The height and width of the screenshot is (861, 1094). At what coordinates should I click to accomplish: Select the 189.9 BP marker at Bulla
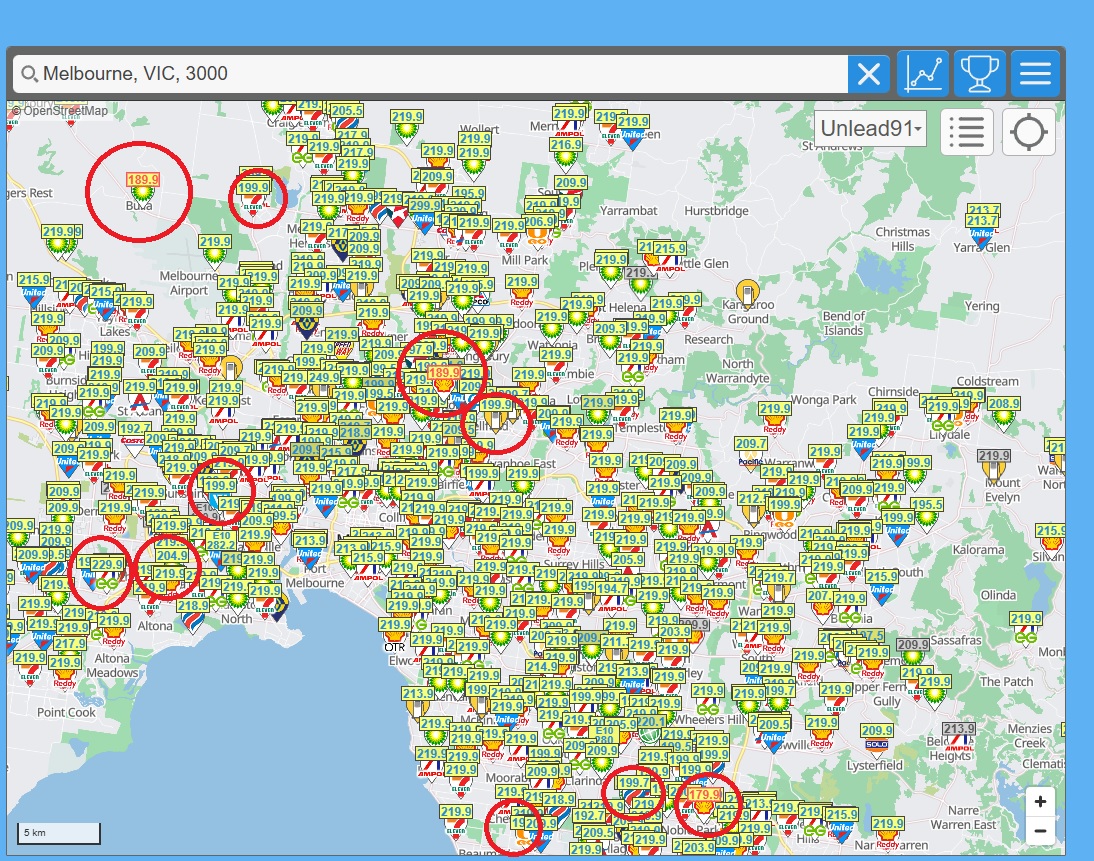(x=142, y=186)
